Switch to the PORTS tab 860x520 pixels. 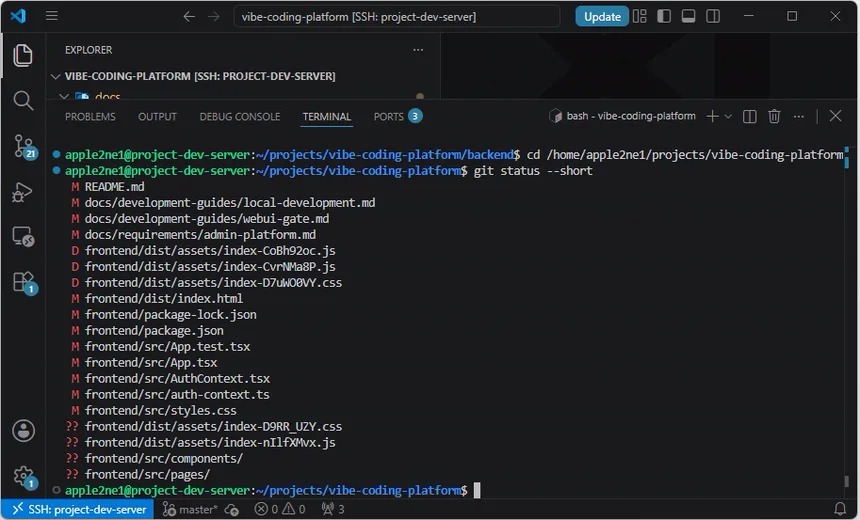[398, 117]
